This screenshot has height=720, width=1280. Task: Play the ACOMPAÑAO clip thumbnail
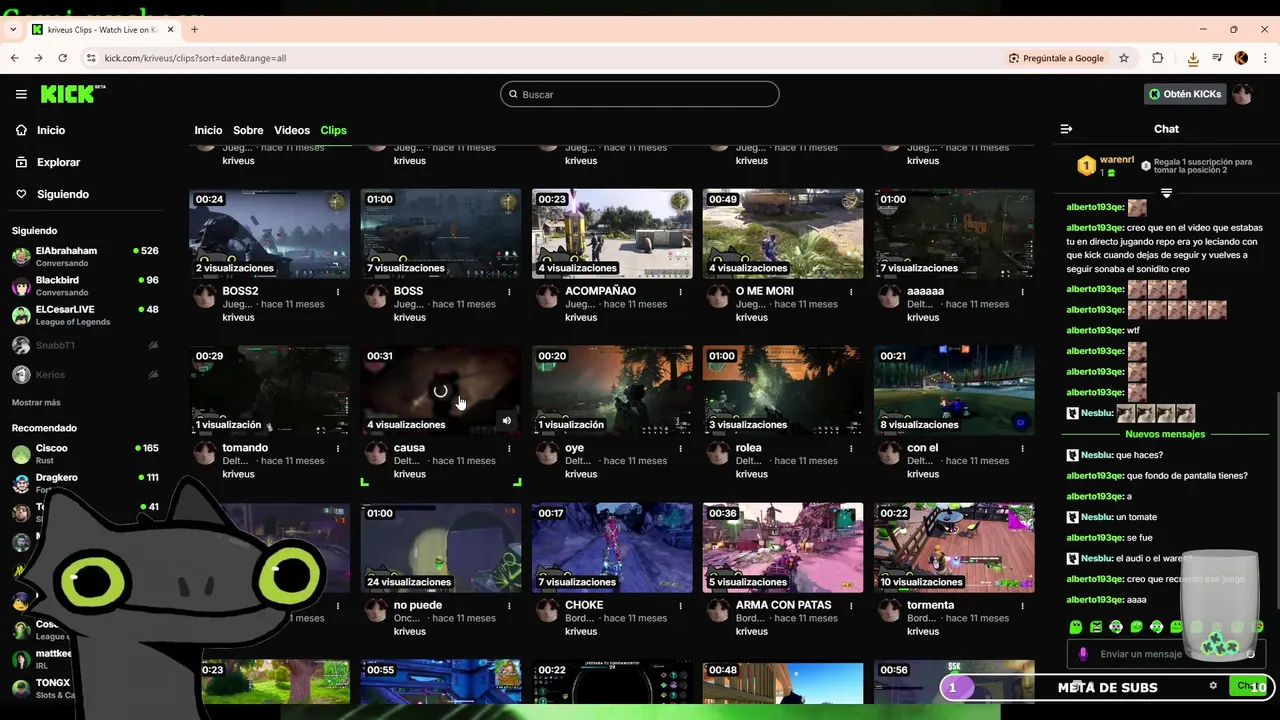(x=612, y=234)
